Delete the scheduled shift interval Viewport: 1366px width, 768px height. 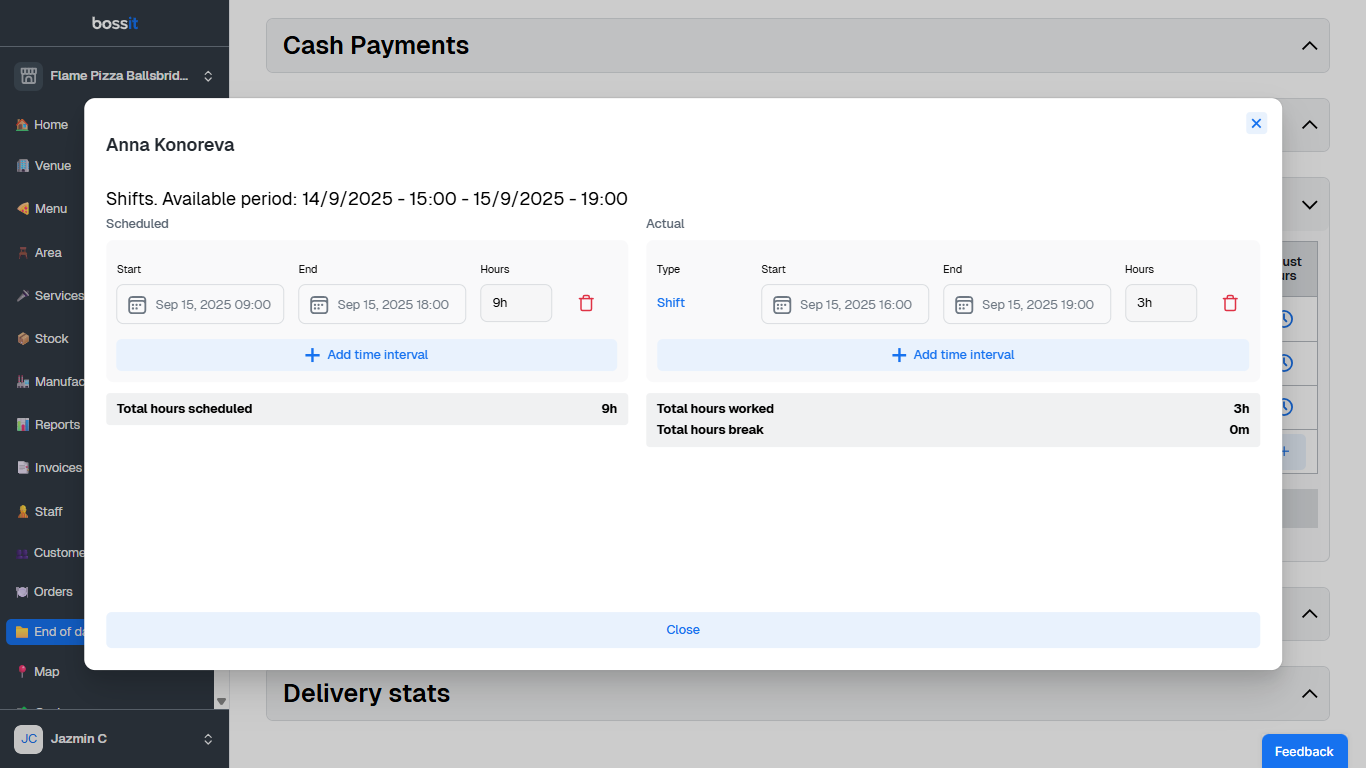586,303
